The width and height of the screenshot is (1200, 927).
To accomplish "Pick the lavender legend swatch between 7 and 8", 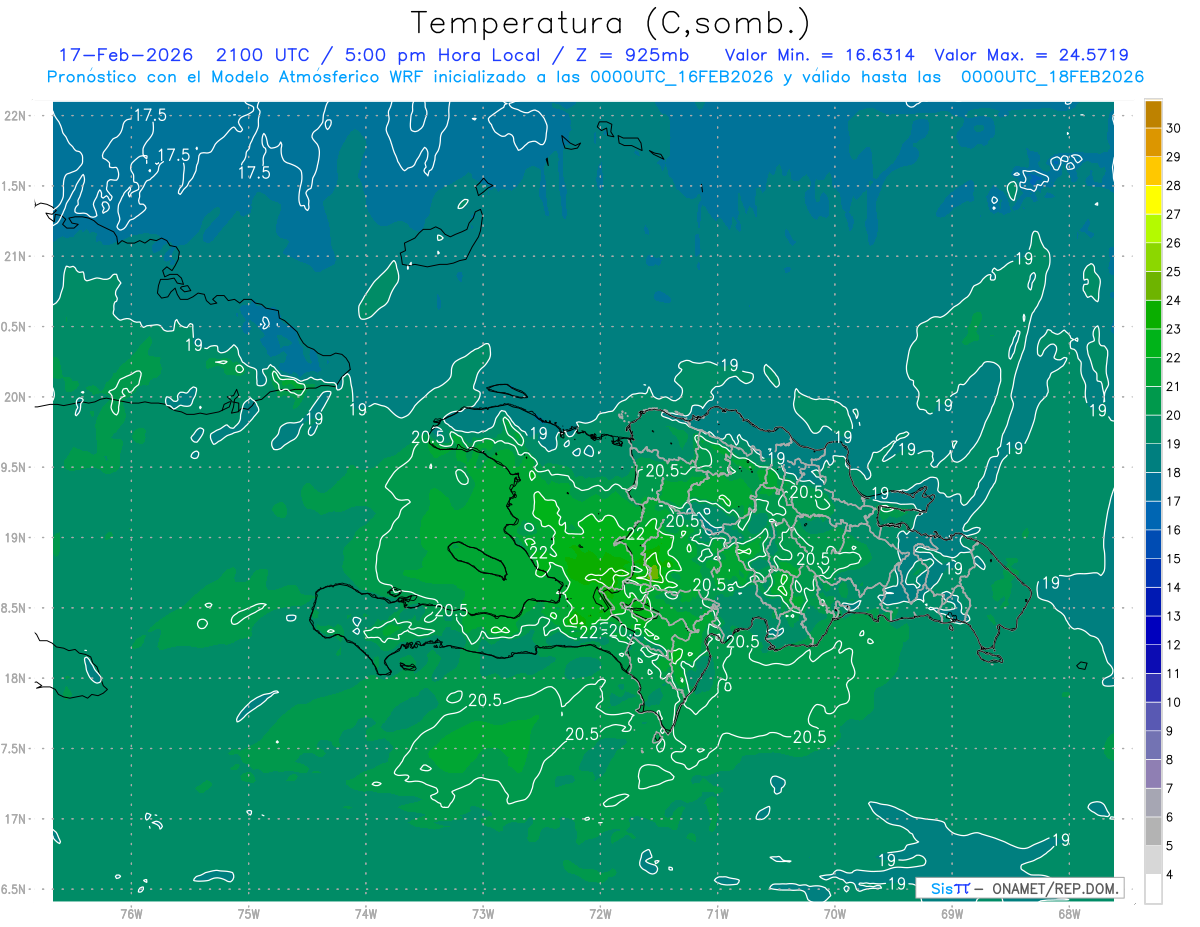I will (x=1153, y=774).
